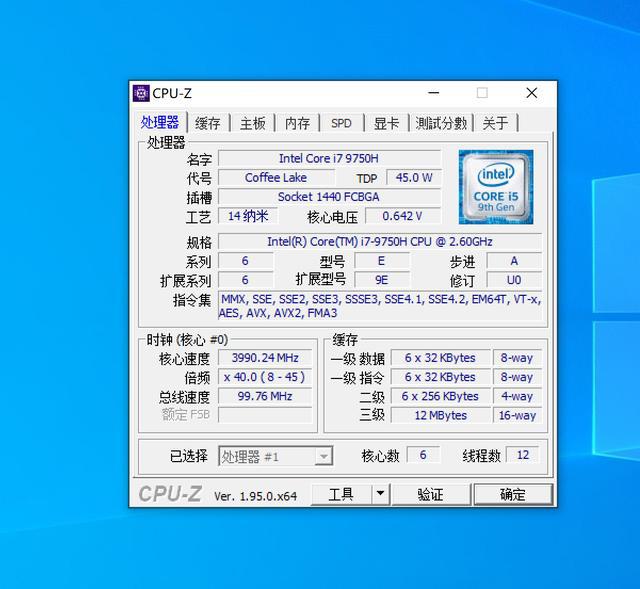Viewport: 640px width, 589px height.
Task: Click the 二级 cache 6 x 256 KBytes value
Action: tap(440, 396)
